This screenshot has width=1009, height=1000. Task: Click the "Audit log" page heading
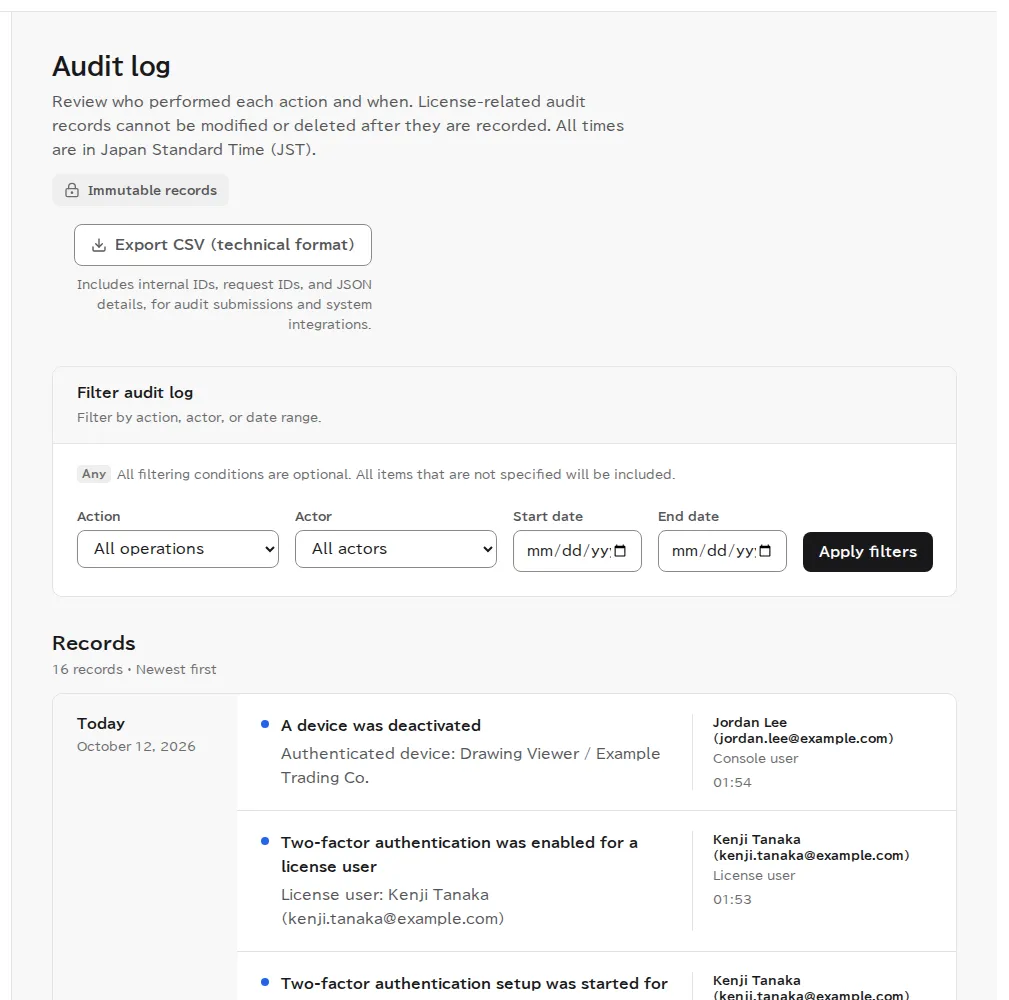click(111, 66)
